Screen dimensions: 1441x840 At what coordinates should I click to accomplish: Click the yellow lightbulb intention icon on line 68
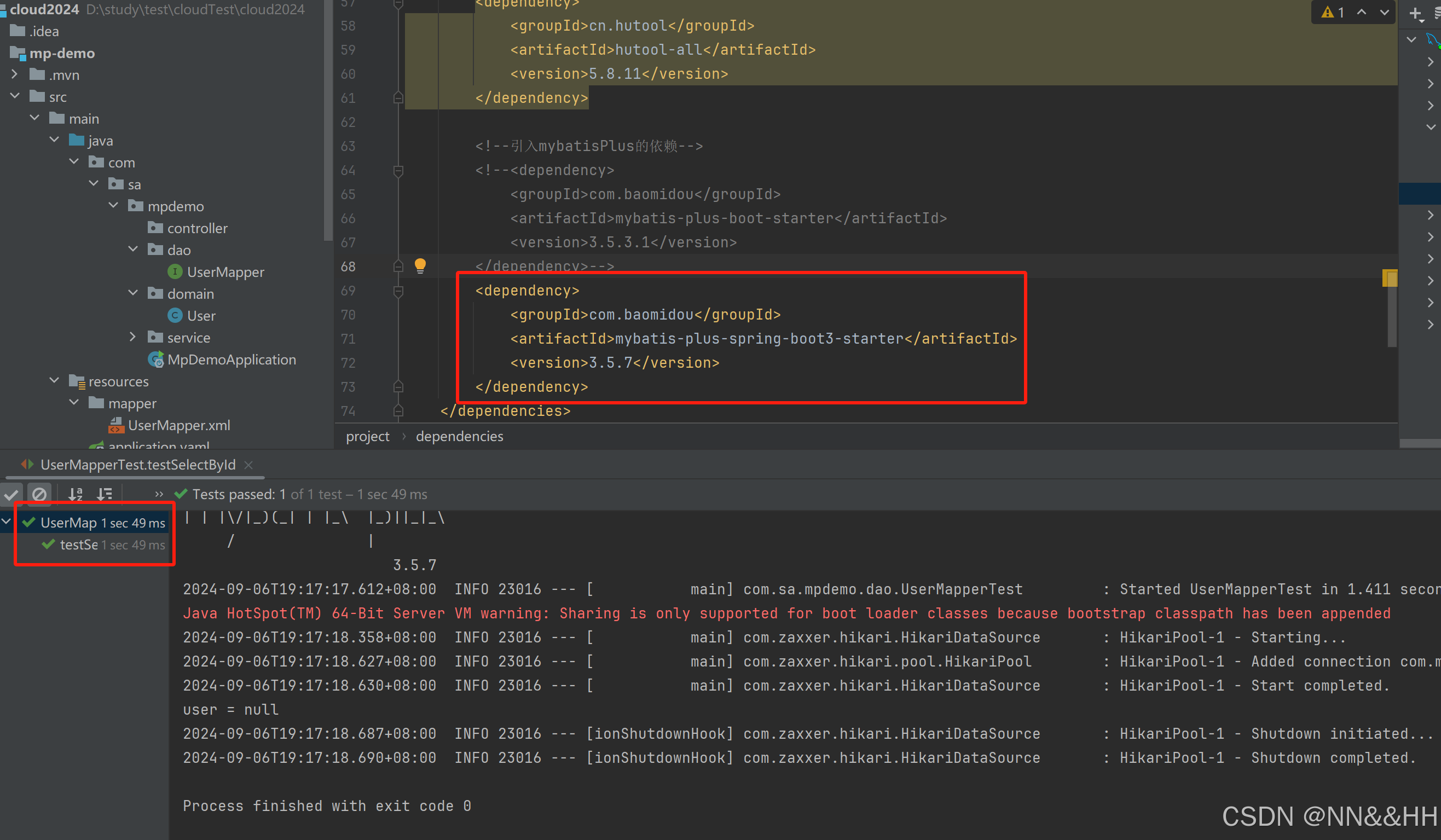point(421,265)
